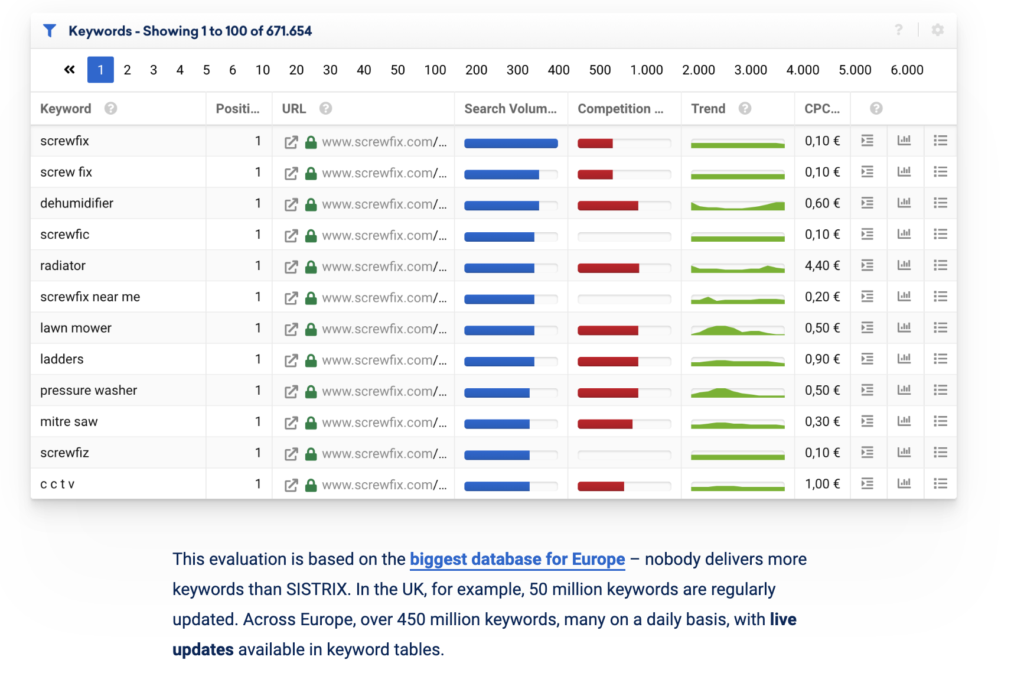Click CPC value 0,60 €
The height and width of the screenshot is (676, 1024).
coord(822,203)
